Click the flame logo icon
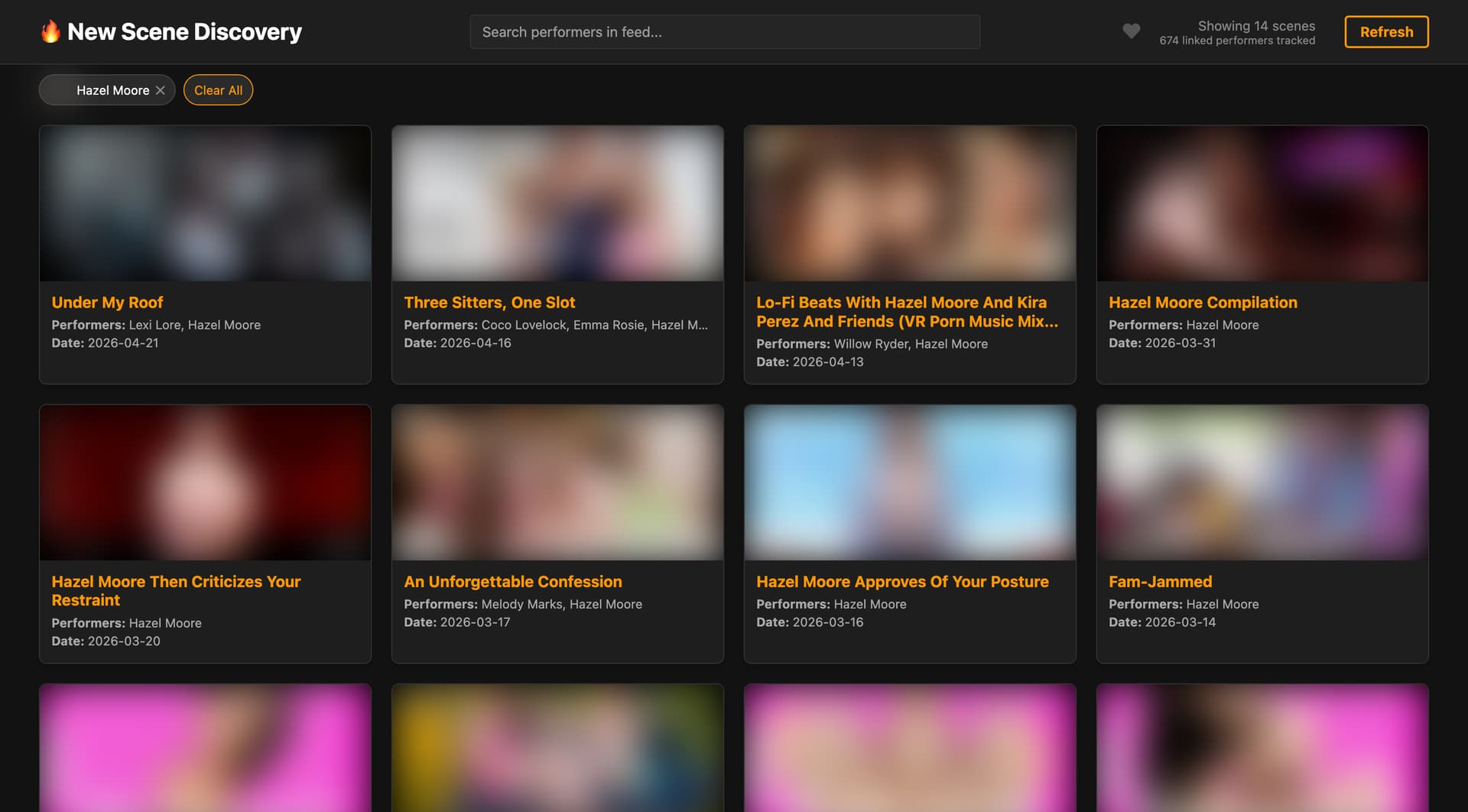1468x812 pixels. point(50,32)
